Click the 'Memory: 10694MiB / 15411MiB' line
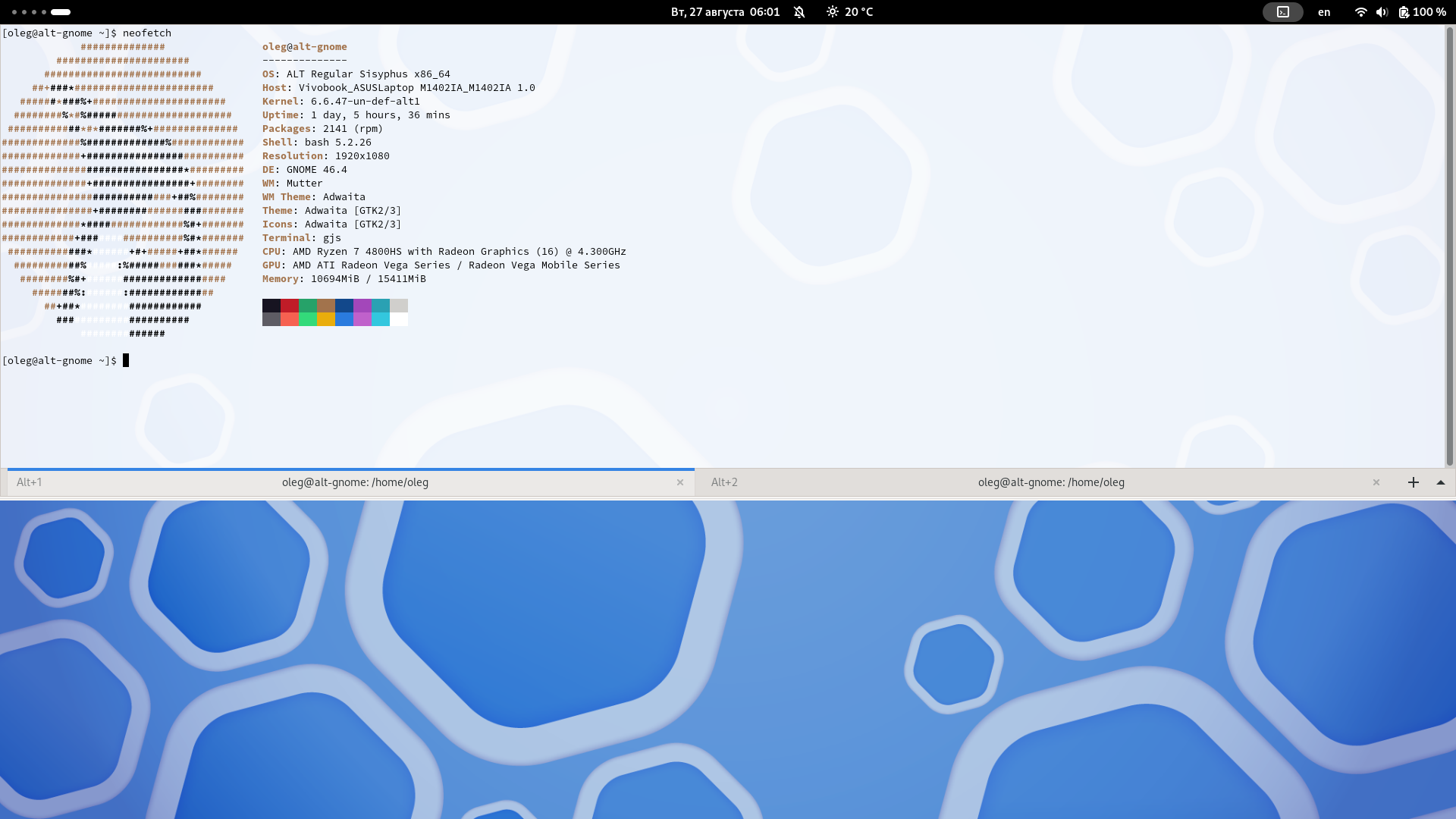 click(344, 279)
